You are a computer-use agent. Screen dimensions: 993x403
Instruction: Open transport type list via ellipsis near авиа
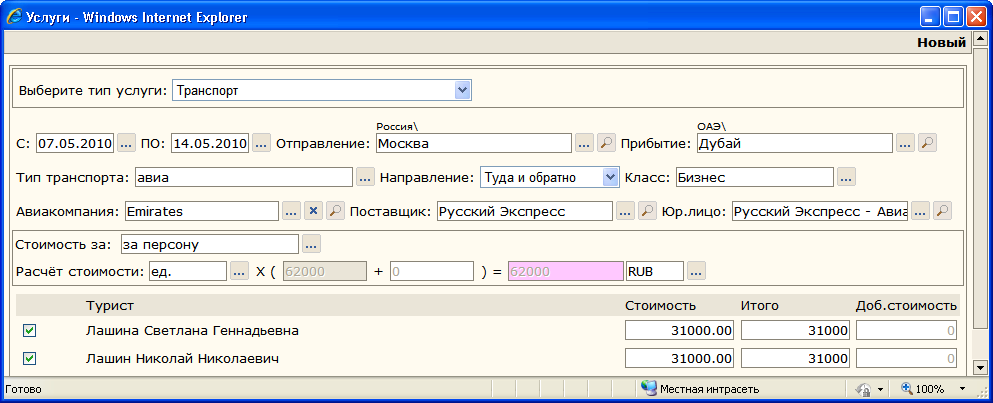click(365, 177)
